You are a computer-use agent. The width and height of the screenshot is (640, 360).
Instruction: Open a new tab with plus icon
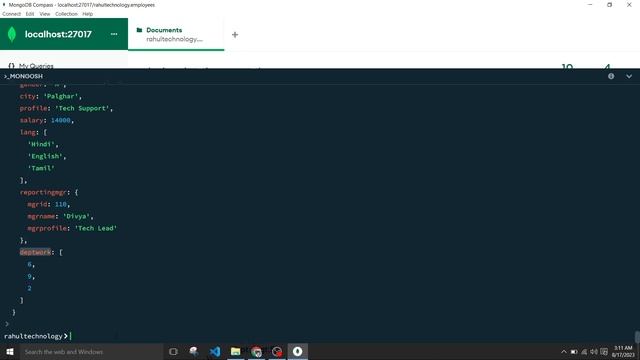click(x=235, y=35)
